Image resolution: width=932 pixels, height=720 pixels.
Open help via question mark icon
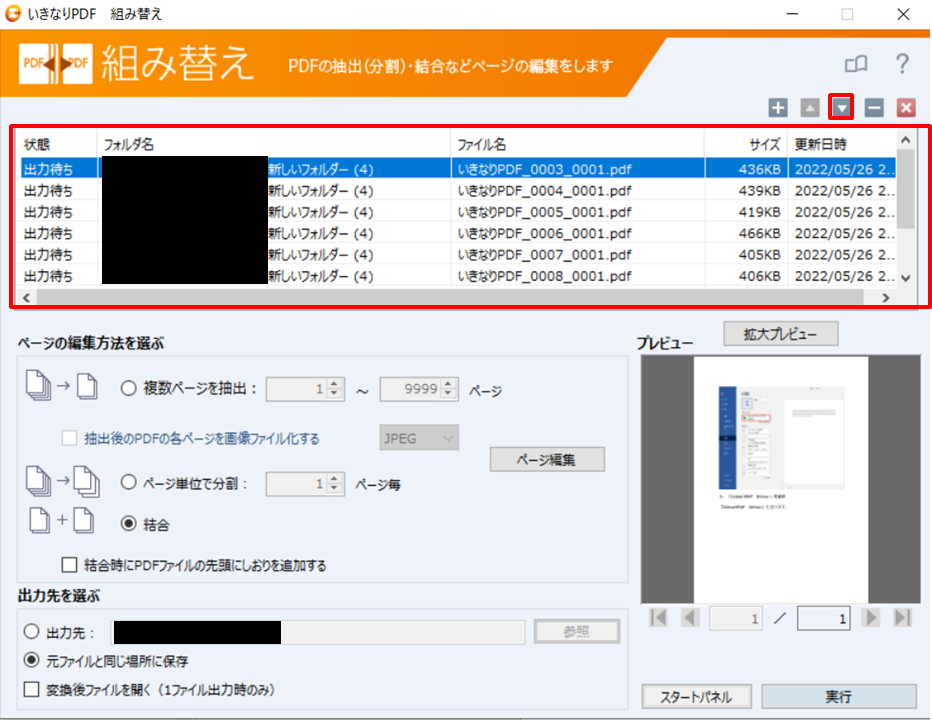902,64
